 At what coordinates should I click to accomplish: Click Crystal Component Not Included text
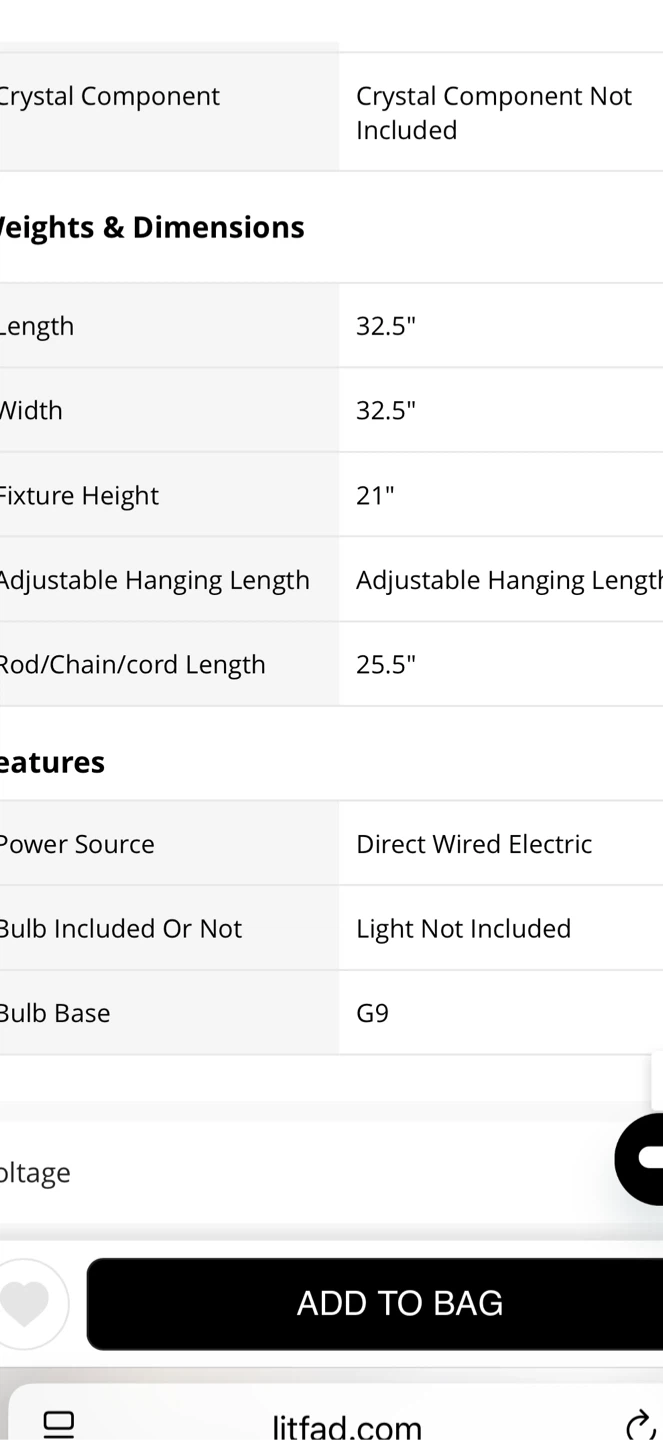[x=494, y=113]
